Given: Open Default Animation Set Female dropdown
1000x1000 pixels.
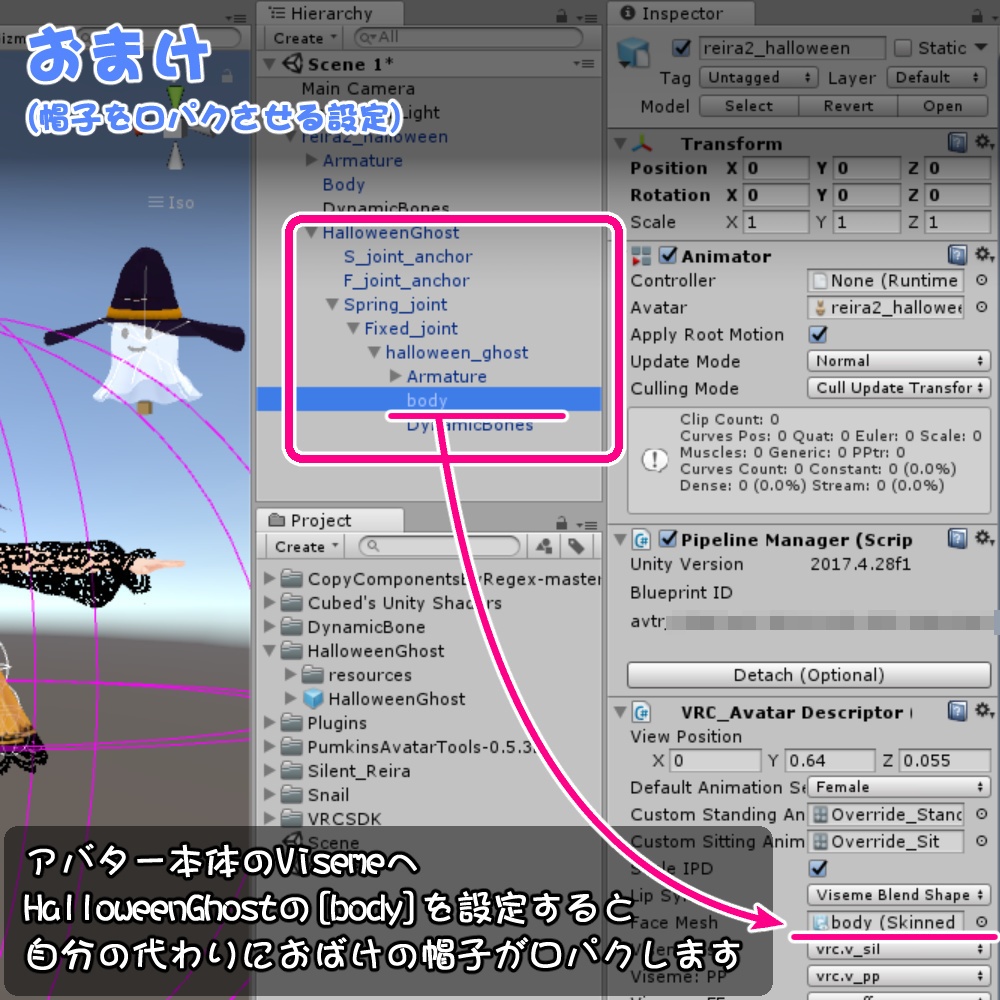Looking at the screenshot, I should pyautogui.click(x=898, y=786).
